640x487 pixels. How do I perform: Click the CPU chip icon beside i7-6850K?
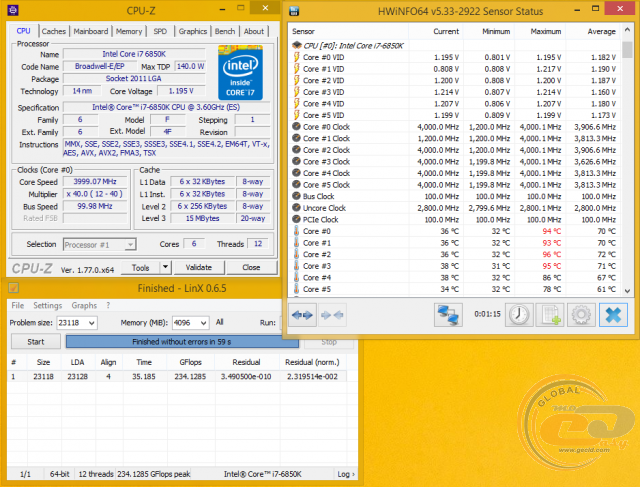pos(297,45)
